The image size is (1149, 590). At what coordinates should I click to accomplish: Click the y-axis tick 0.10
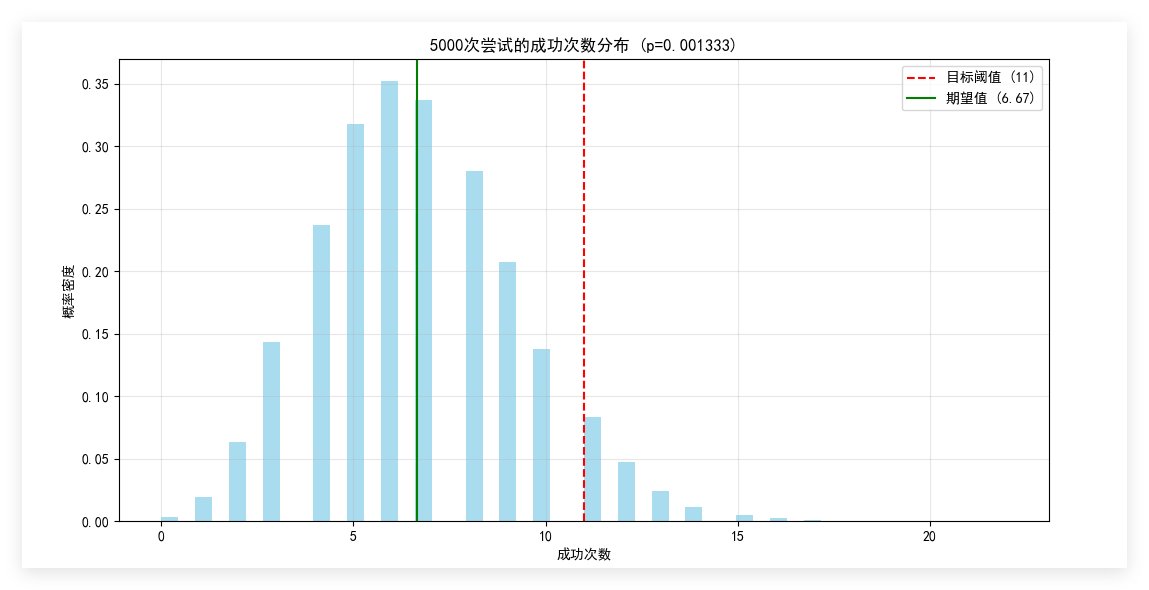[95, 397]
